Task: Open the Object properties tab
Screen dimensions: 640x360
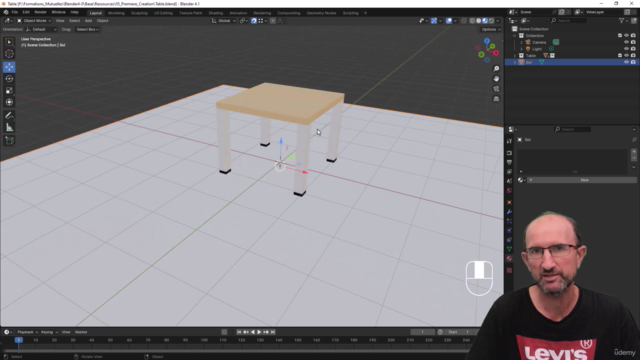Action: [x=509, y=202]
